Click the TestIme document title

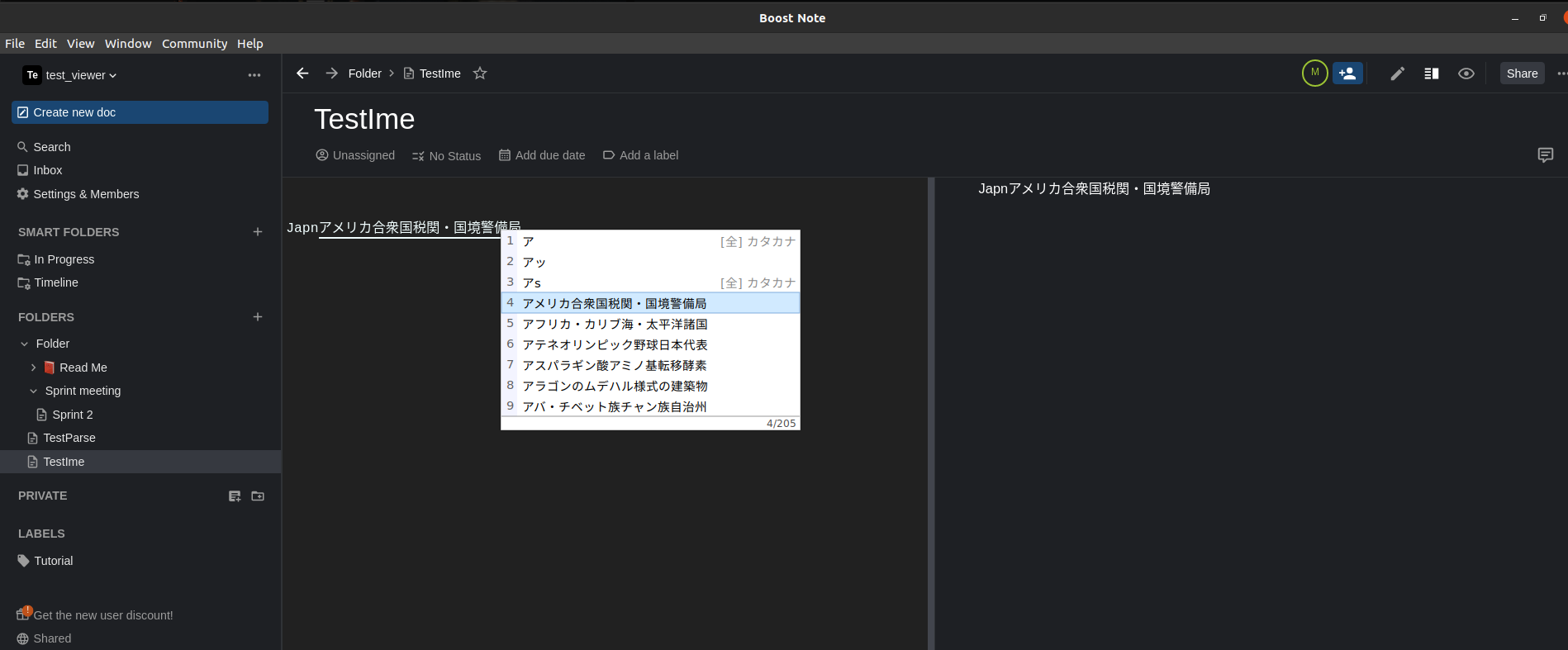tap(364, 119)
